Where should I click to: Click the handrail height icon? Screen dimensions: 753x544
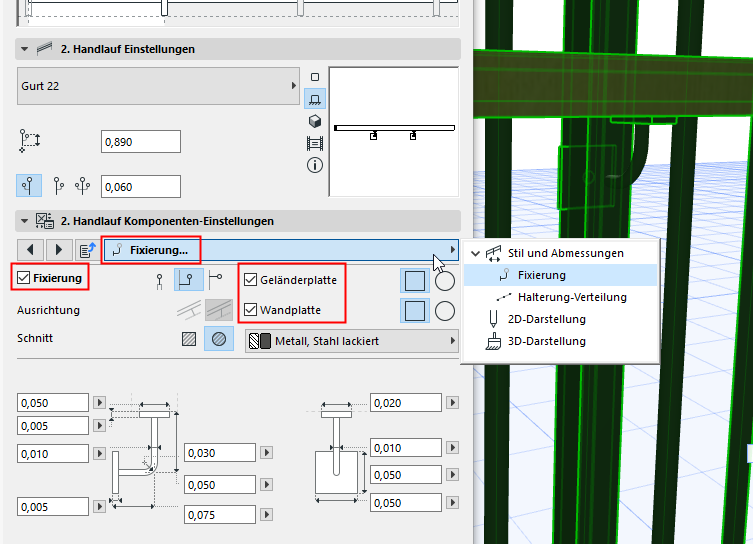pos(29,141)
